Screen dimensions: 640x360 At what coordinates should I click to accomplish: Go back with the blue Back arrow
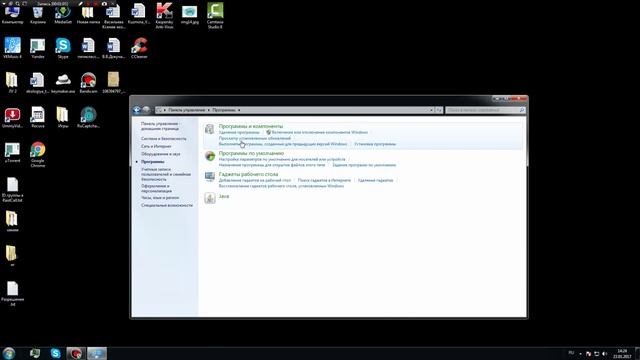(137, 110)
